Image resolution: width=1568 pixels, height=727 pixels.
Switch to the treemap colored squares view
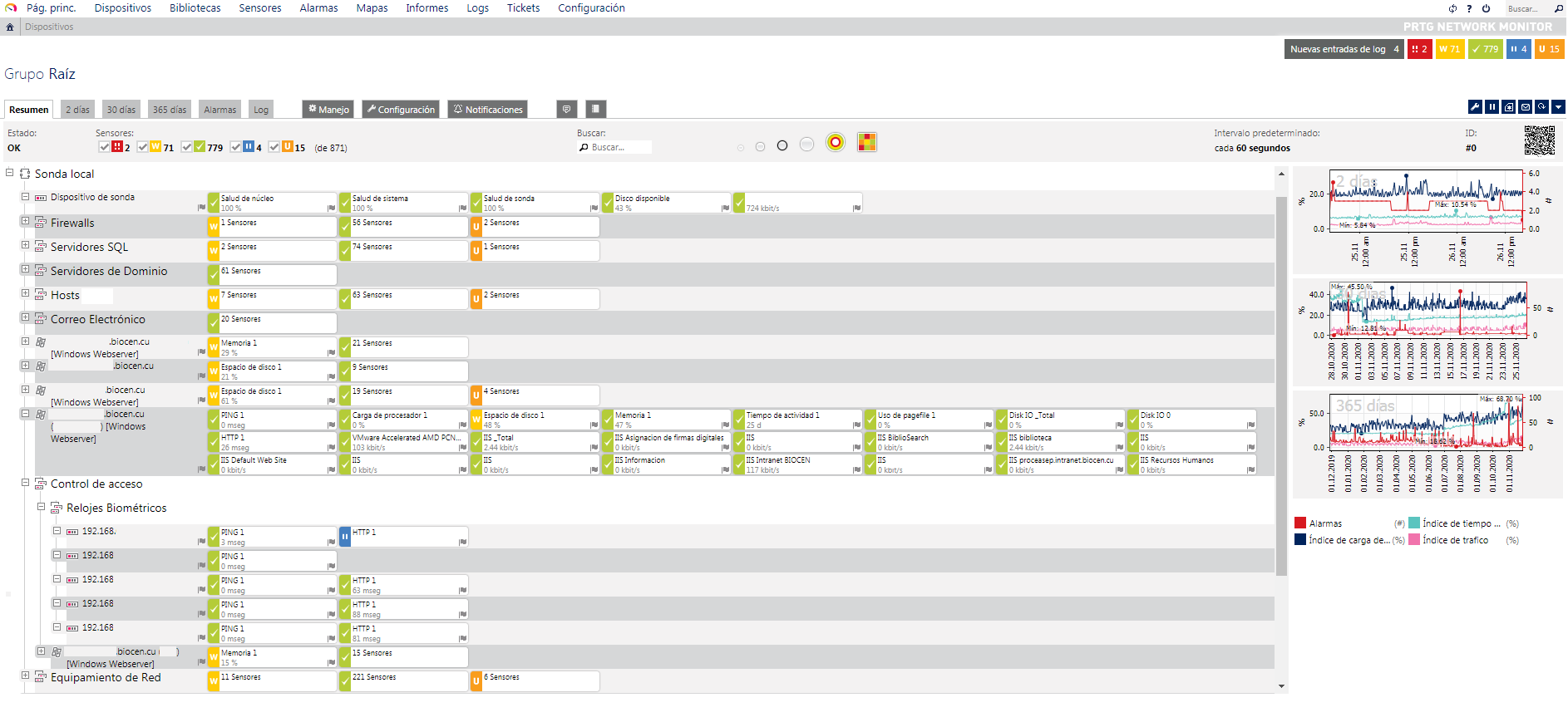(x=867, y=143)
